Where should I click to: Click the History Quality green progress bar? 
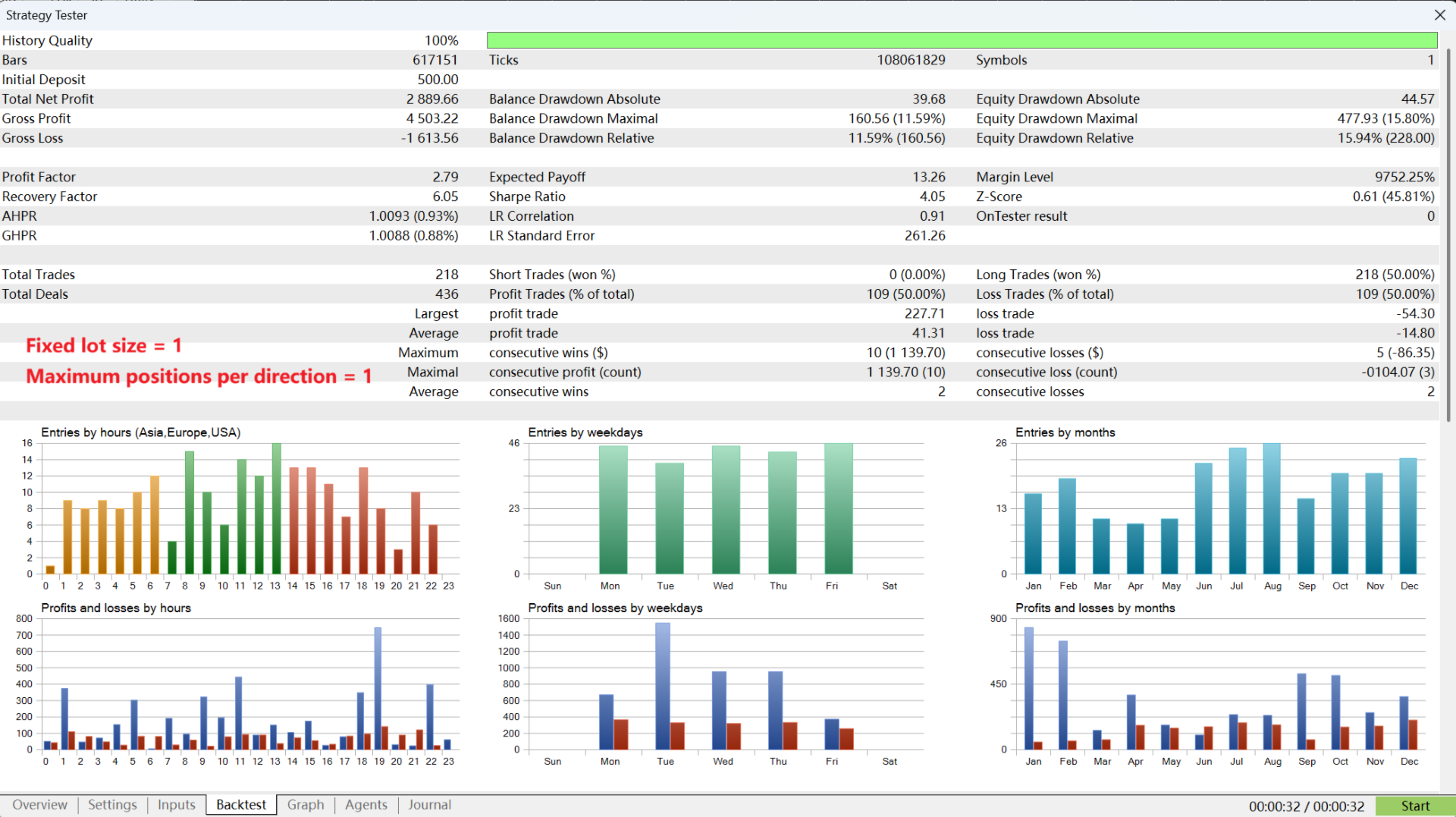(962, 40)
